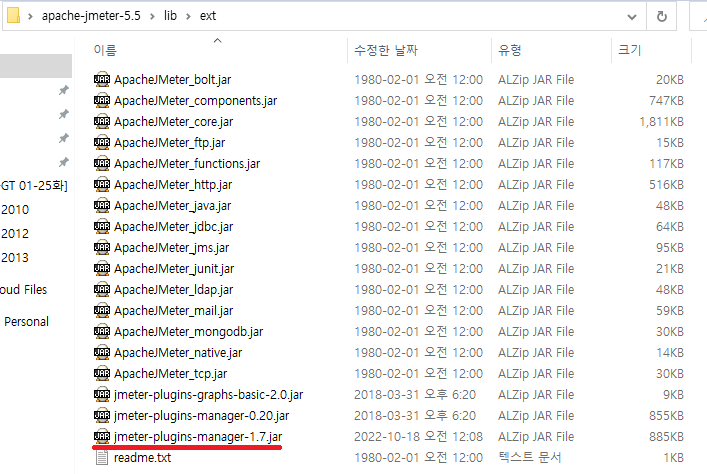
Task: Expand the chevron before apache-jmeter-5.5 in breadcrumb
Action: point(30,16)
